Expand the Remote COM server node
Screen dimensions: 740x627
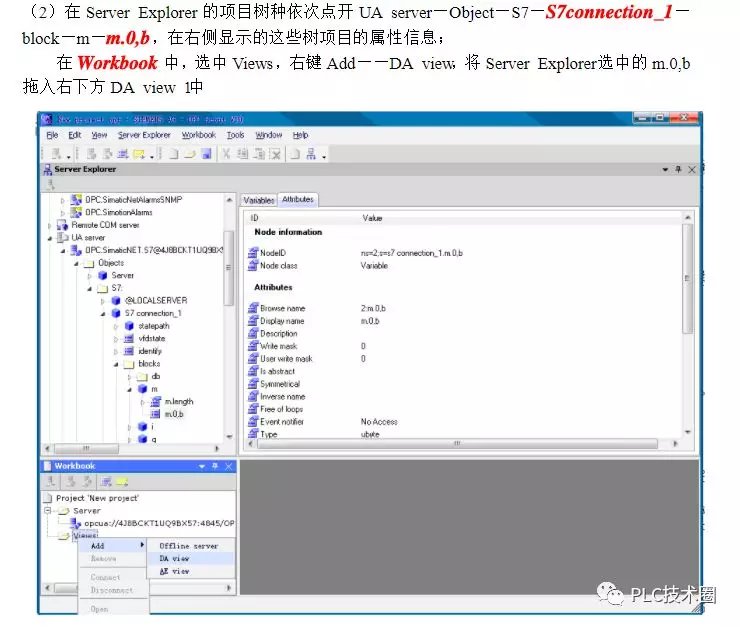point(51,225)
